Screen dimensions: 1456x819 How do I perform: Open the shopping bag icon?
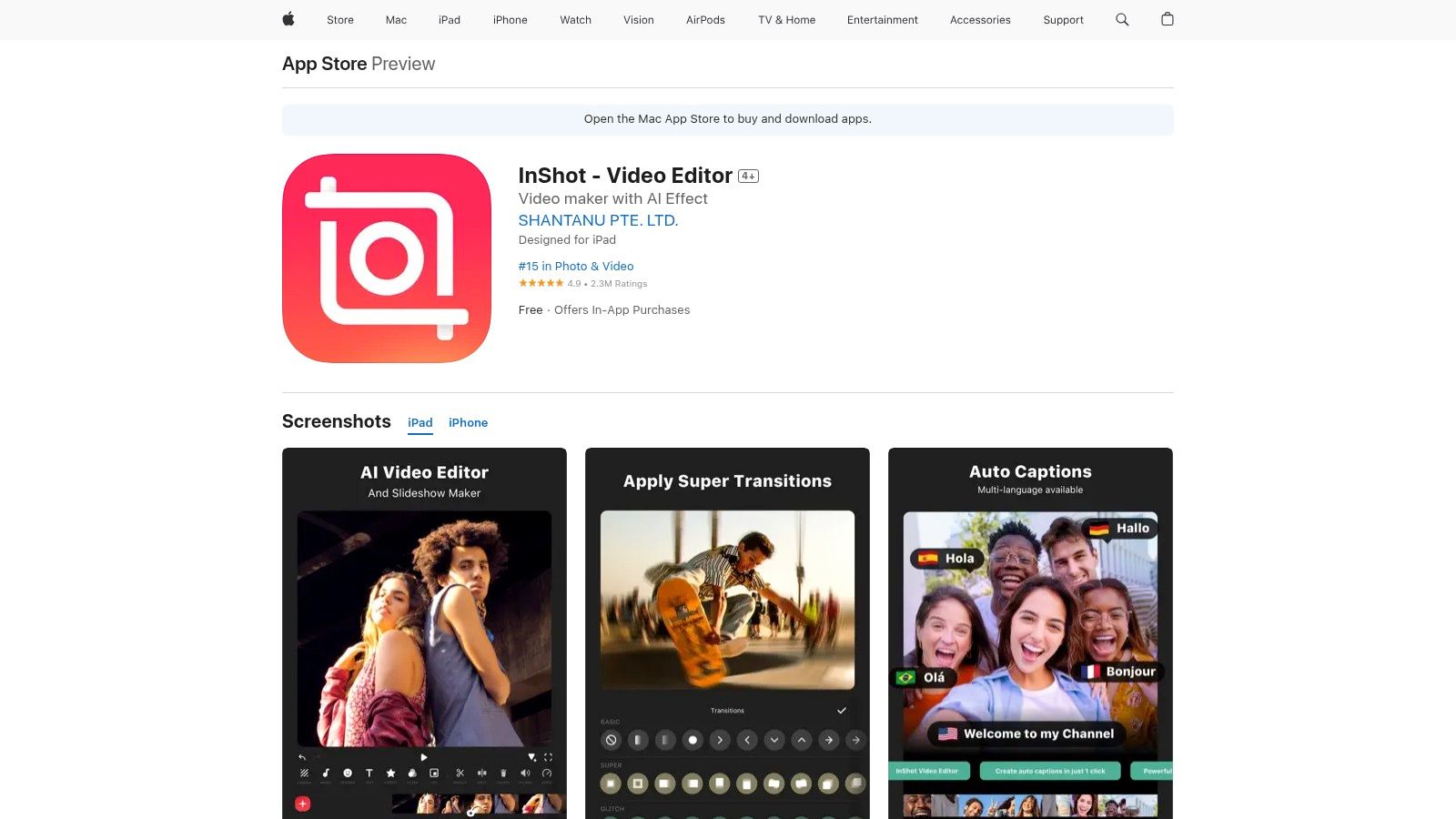1168,19
